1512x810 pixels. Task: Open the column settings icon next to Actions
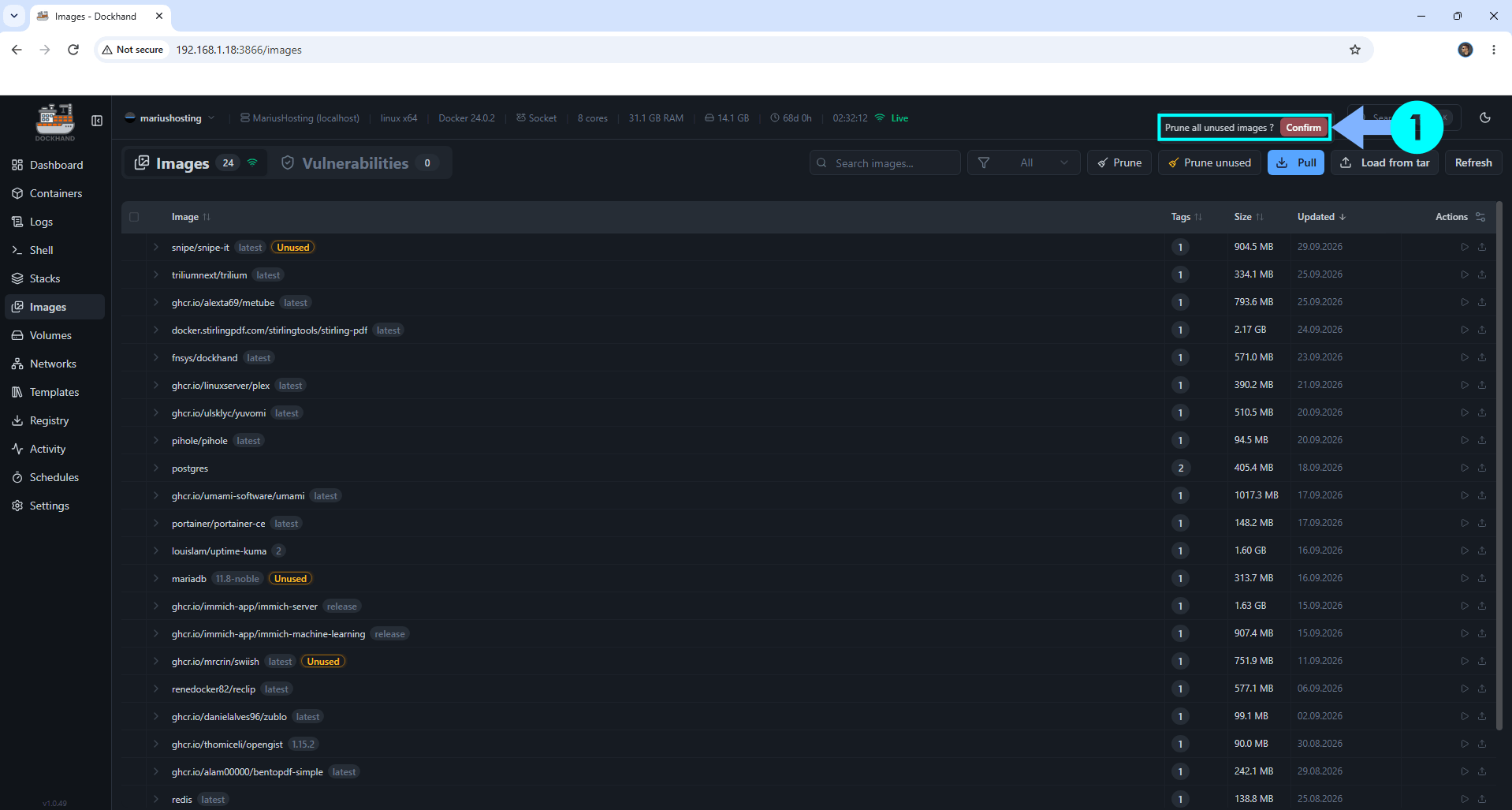(x=1480, y=217)
